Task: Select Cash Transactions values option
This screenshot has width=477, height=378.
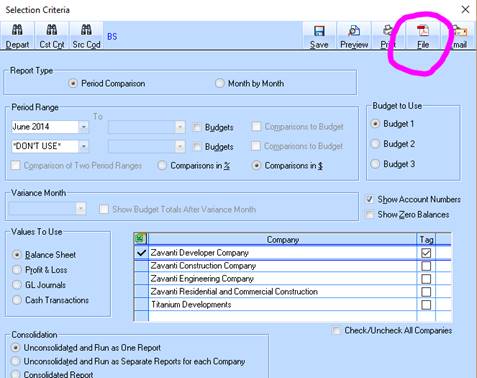Action: 17,300
